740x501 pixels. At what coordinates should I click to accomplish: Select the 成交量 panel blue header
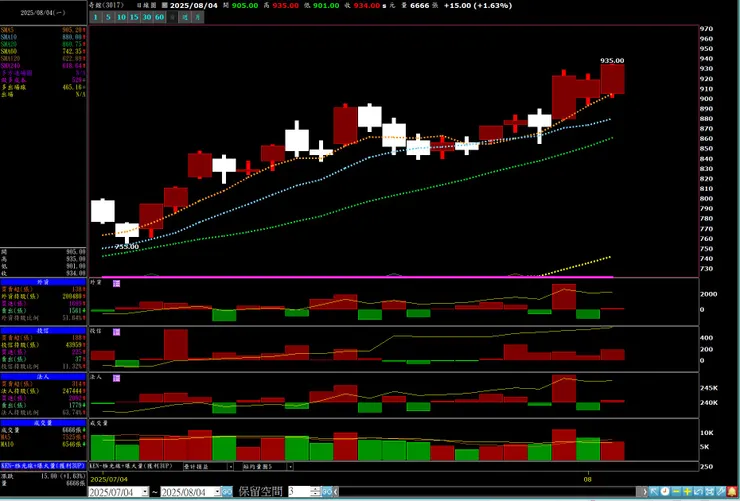point(43,423)
